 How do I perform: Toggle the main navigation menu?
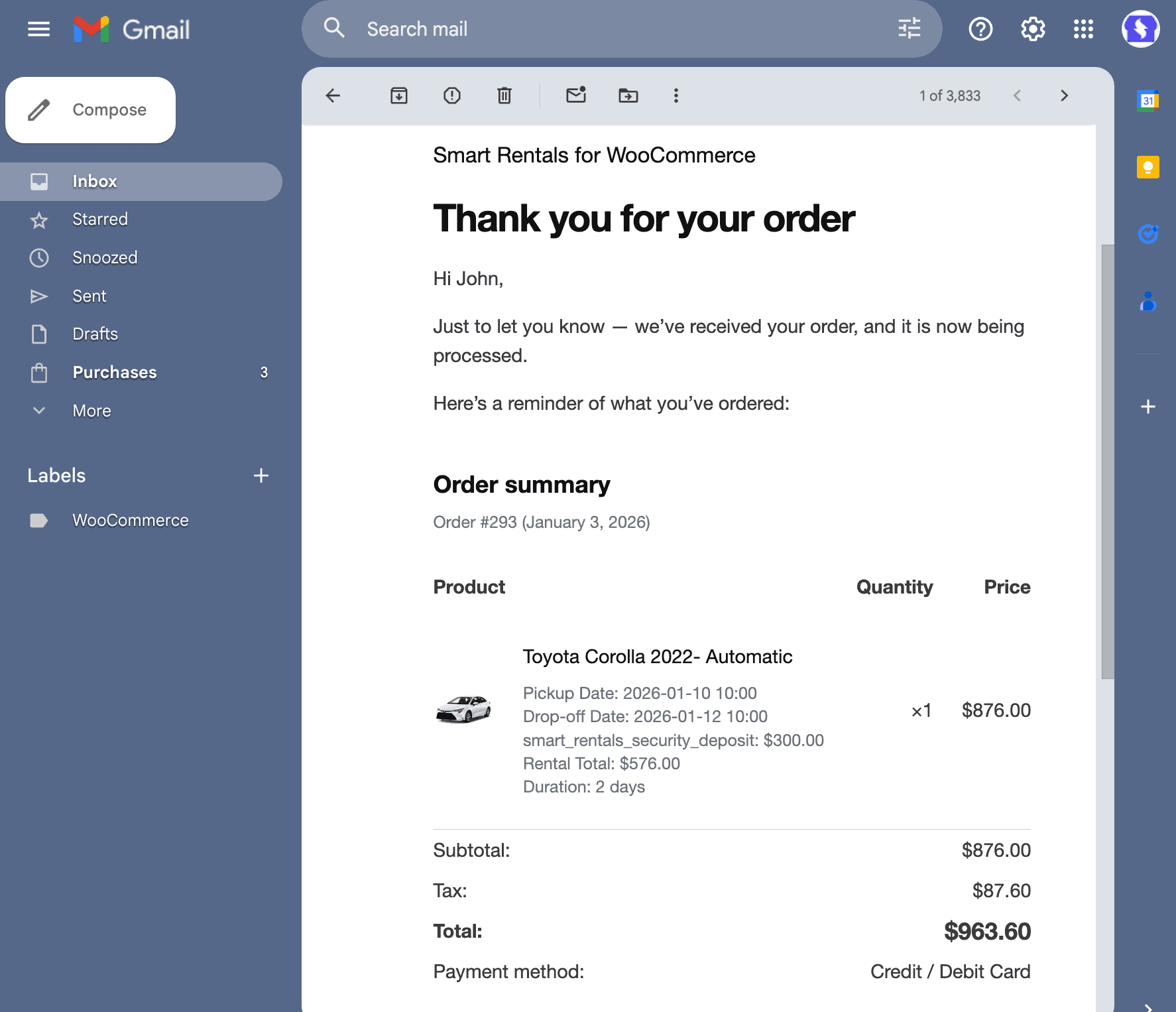[38, 29]
